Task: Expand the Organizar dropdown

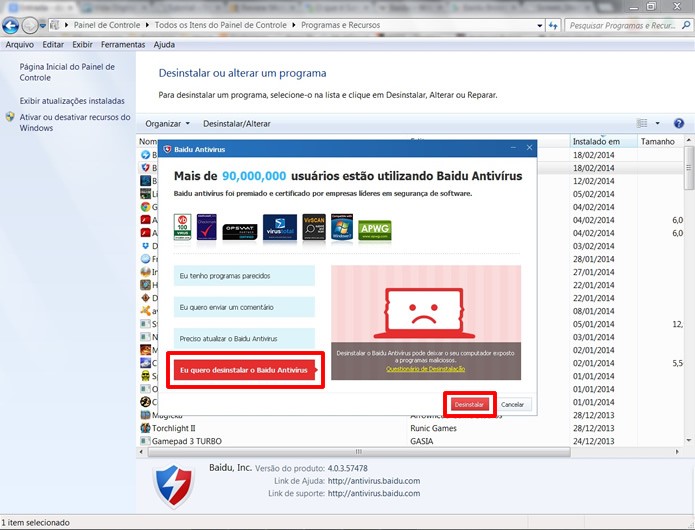Action: coord(168,124)
